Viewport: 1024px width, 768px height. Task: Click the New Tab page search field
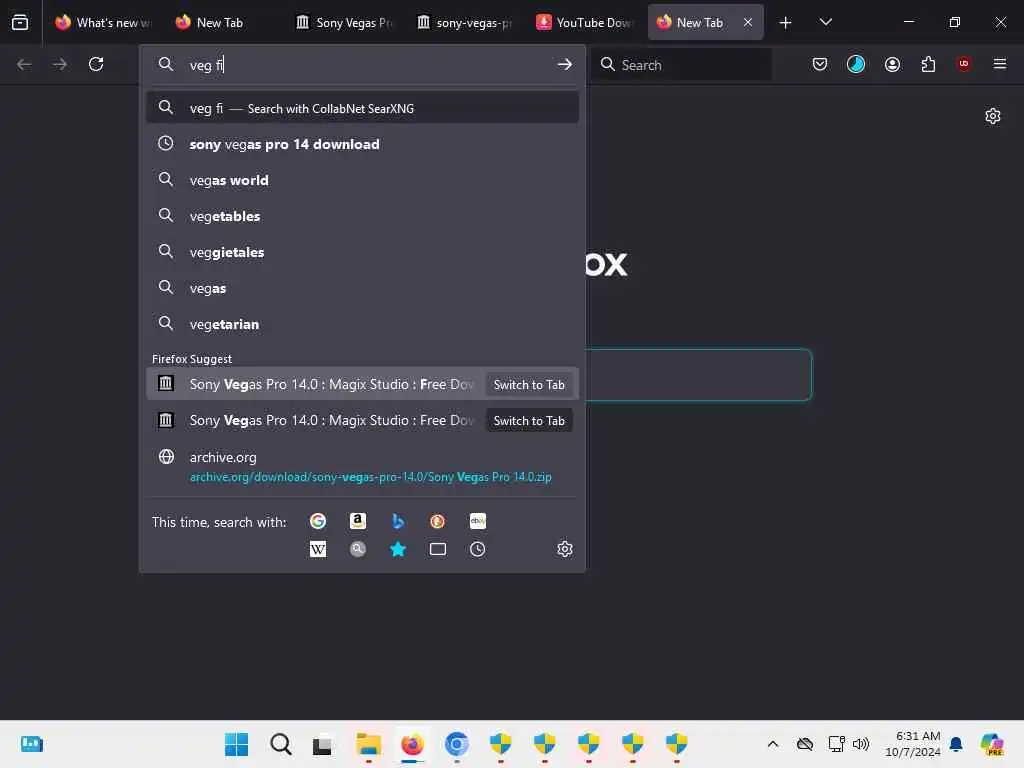point(698,375)
